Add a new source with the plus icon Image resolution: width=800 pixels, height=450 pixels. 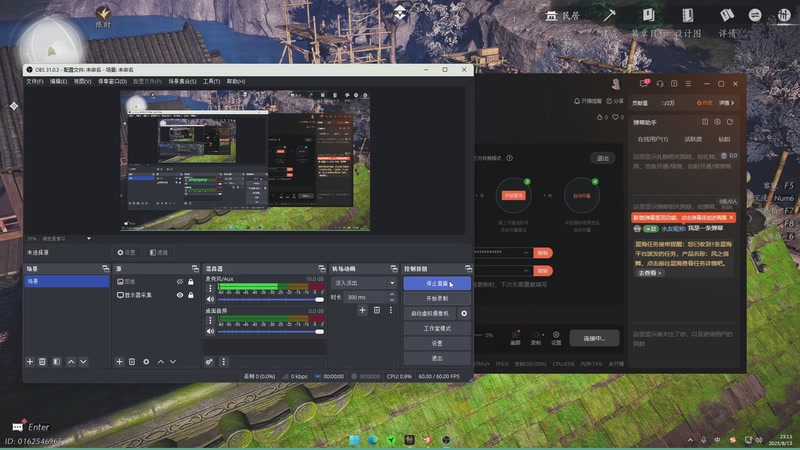pos(119,362)
